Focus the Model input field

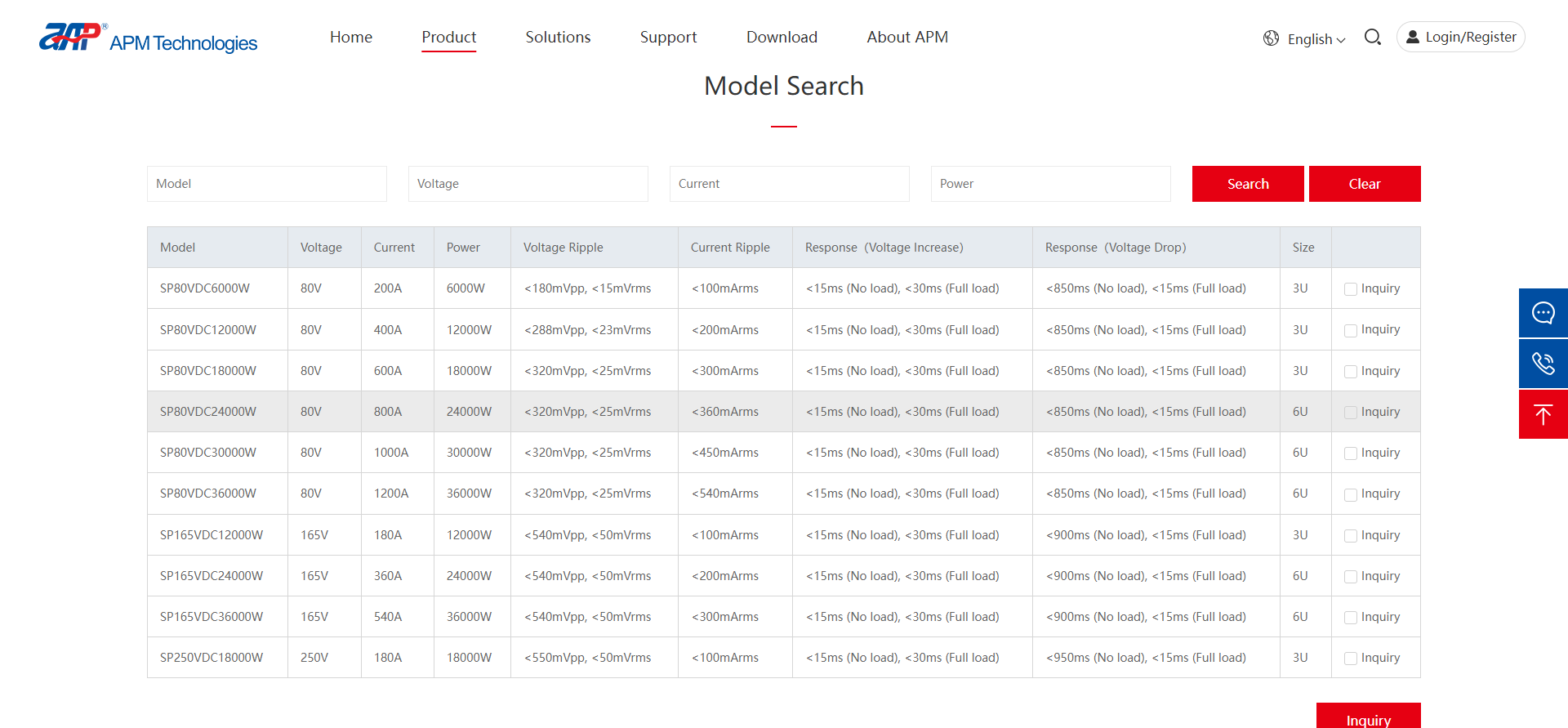click(267, 184)
